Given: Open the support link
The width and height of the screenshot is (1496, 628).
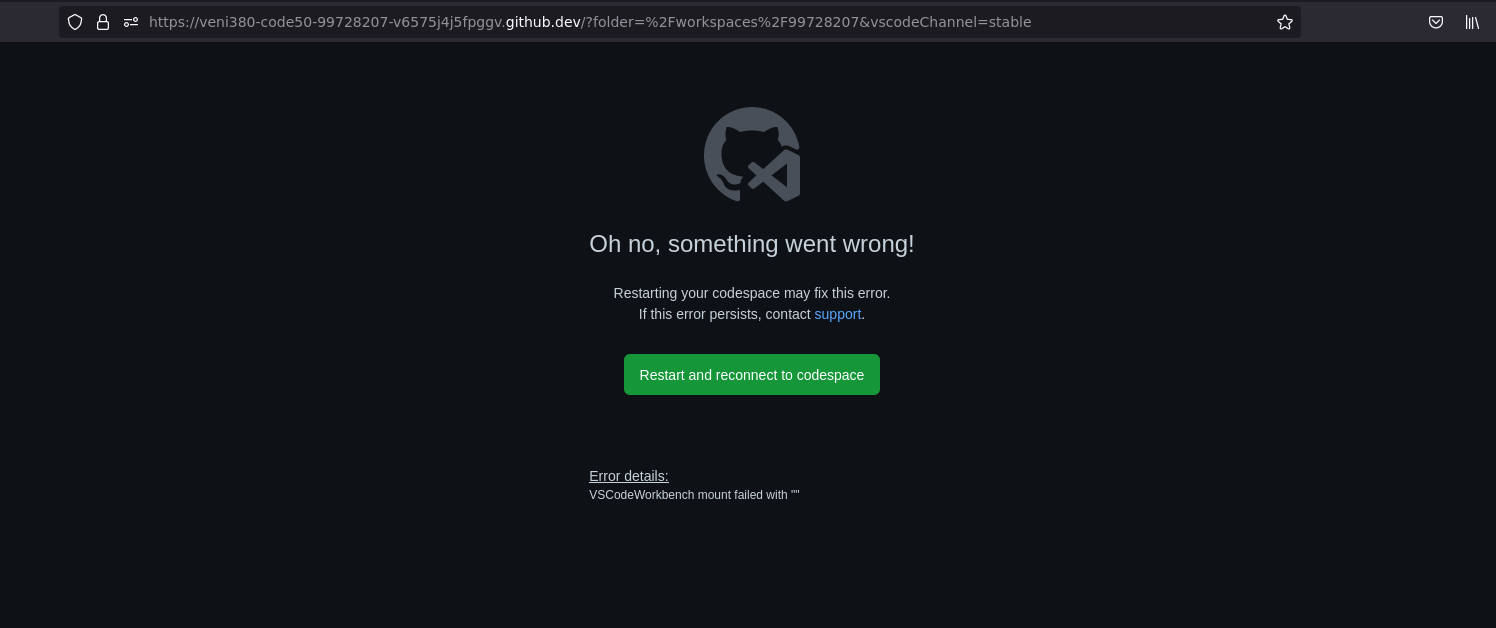Looking at the screenshot, I should click(838, 314).
